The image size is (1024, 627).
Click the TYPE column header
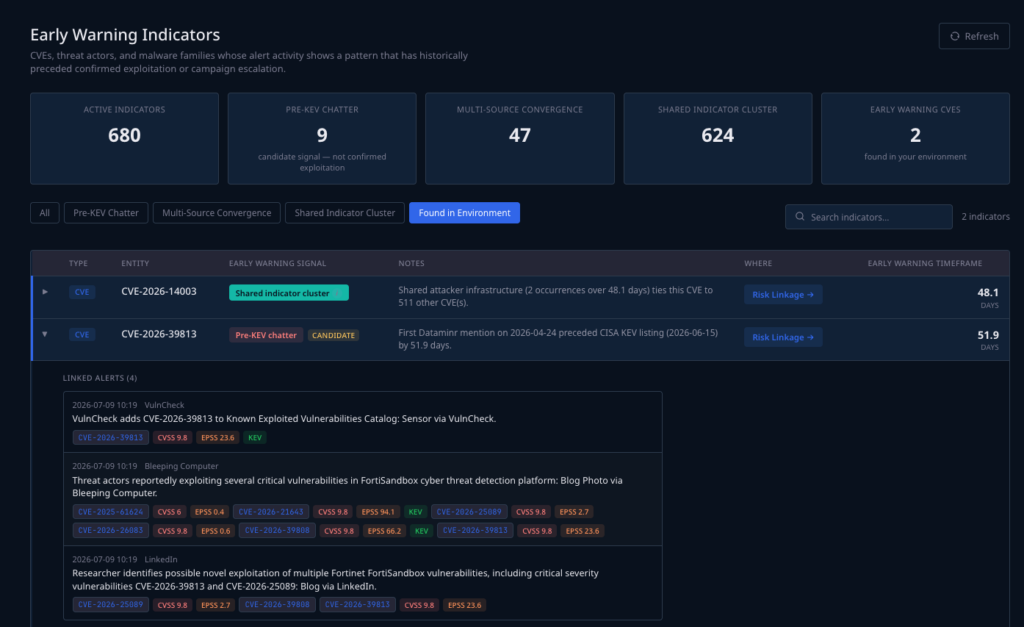pos(78,263)
